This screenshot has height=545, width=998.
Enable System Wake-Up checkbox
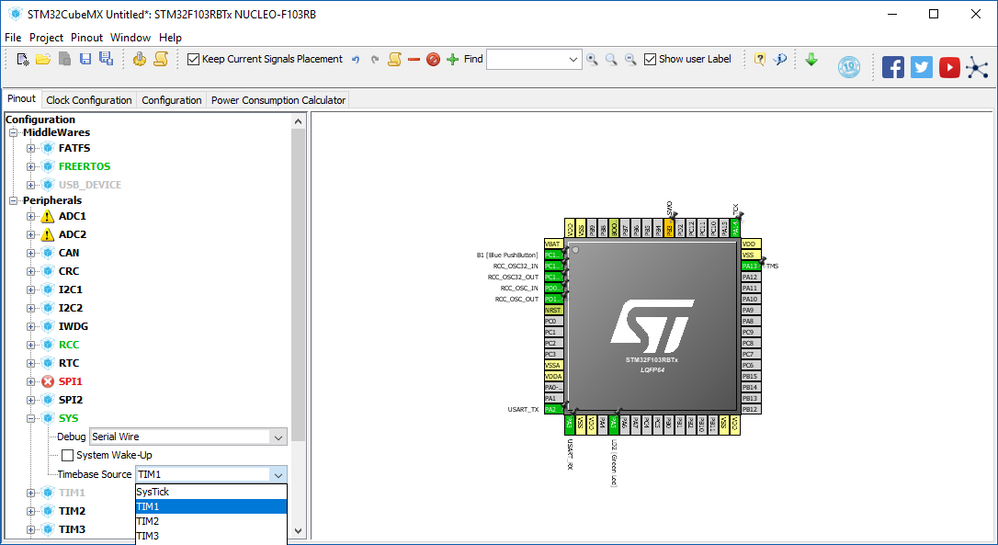coord(67,455)
